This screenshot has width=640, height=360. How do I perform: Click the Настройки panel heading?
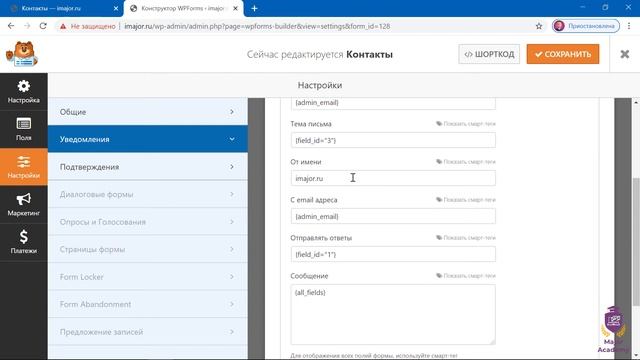pyautogui.click(x=320, y=85)
